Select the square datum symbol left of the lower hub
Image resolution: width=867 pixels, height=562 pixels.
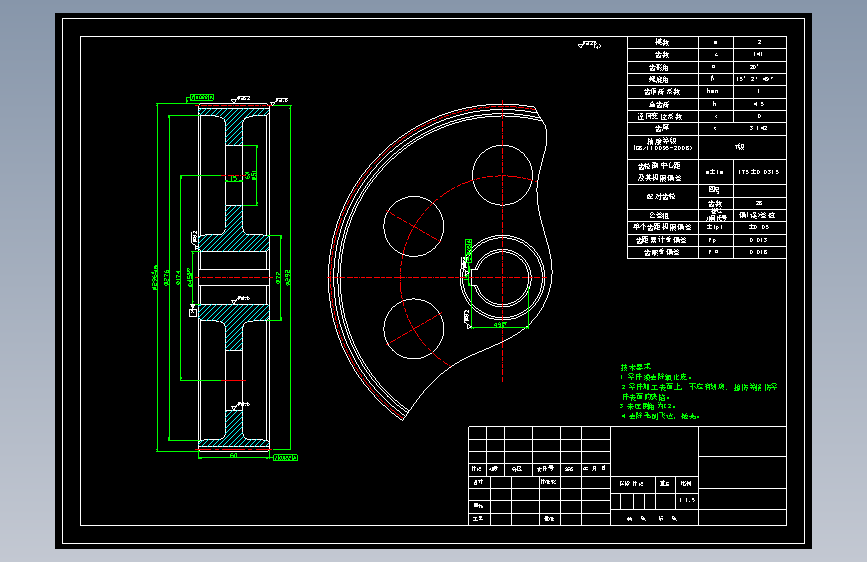coord(193,313)
